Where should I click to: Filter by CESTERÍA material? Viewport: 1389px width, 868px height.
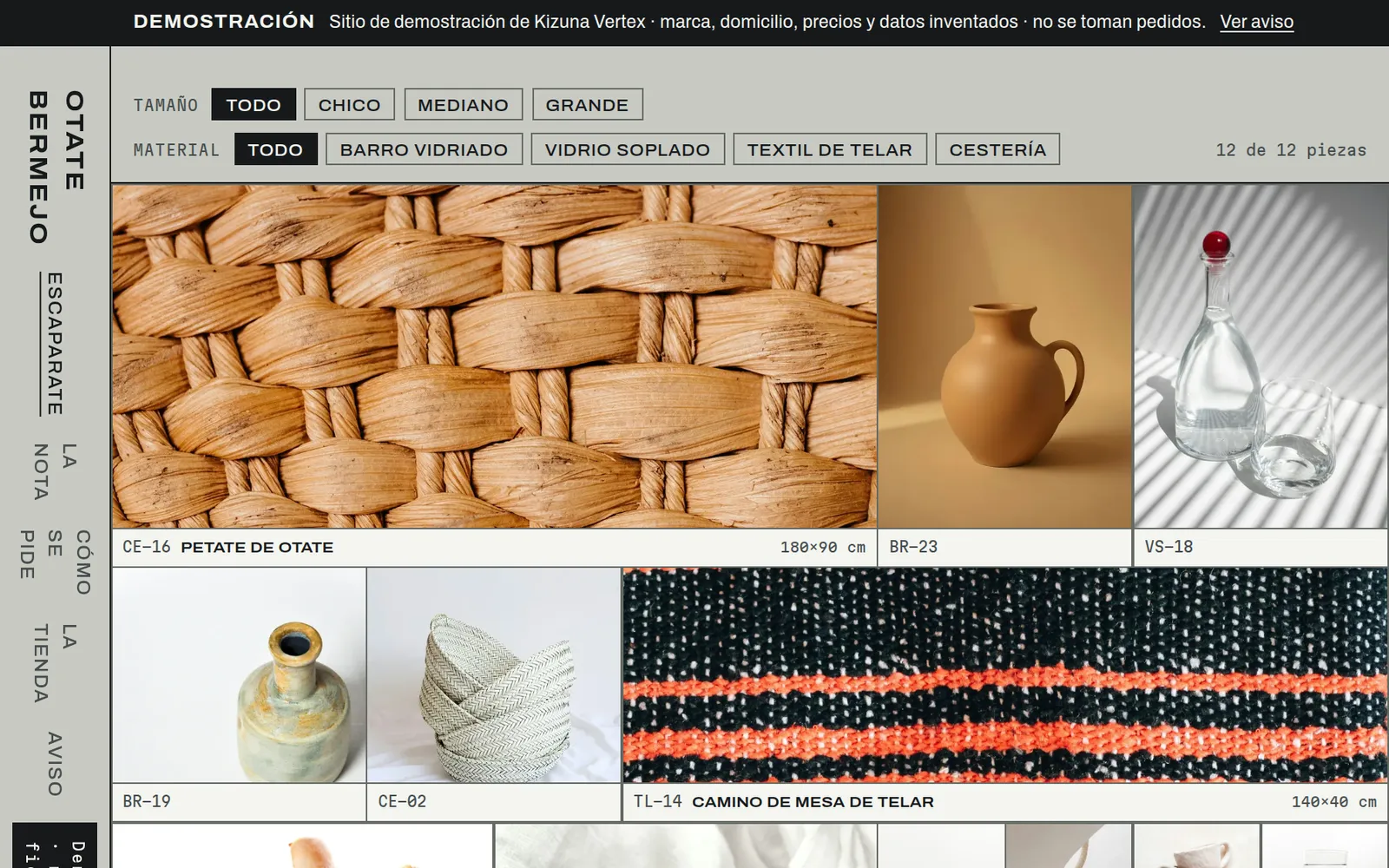[997, 149]
